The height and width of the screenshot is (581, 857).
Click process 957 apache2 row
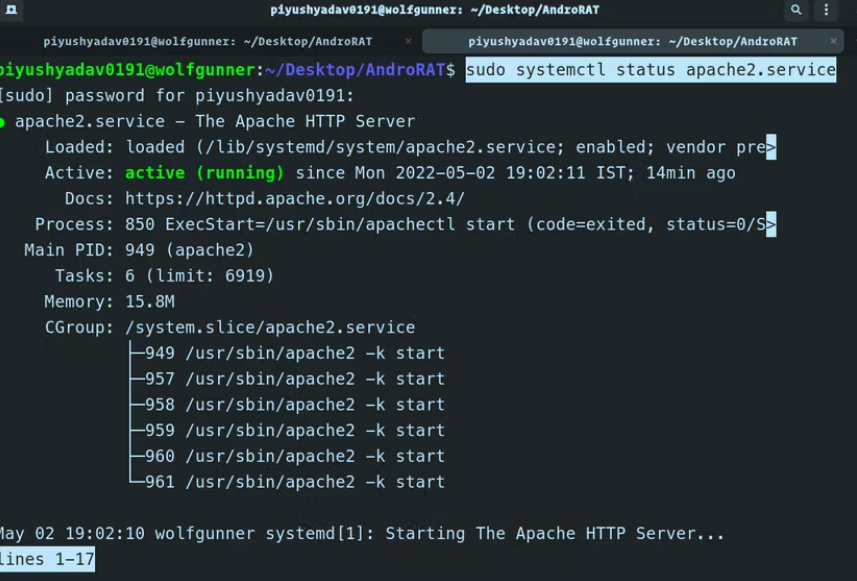pyautogui.click(x=295, y=379)
